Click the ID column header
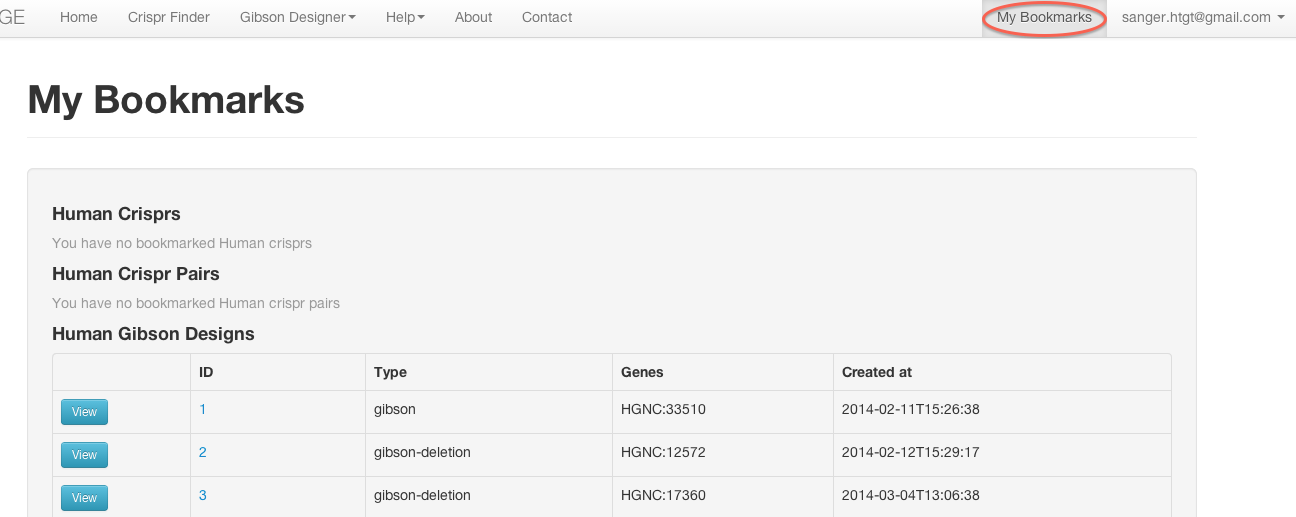 [206, 372]
